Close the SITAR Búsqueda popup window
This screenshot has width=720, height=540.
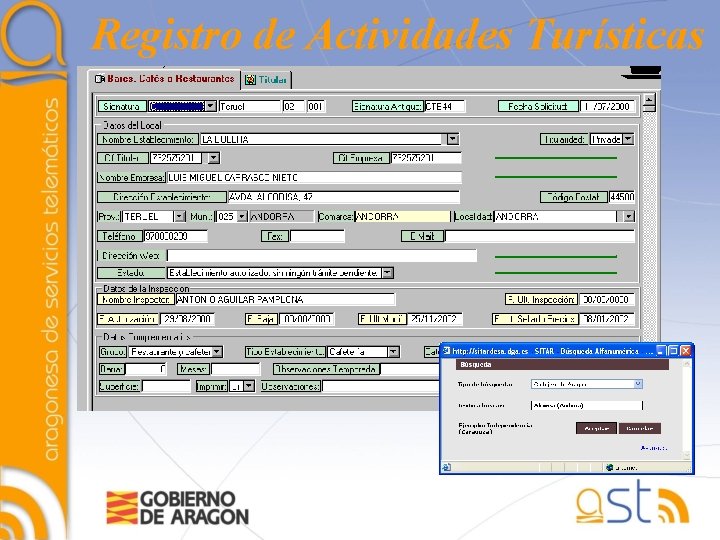[685, 351]
